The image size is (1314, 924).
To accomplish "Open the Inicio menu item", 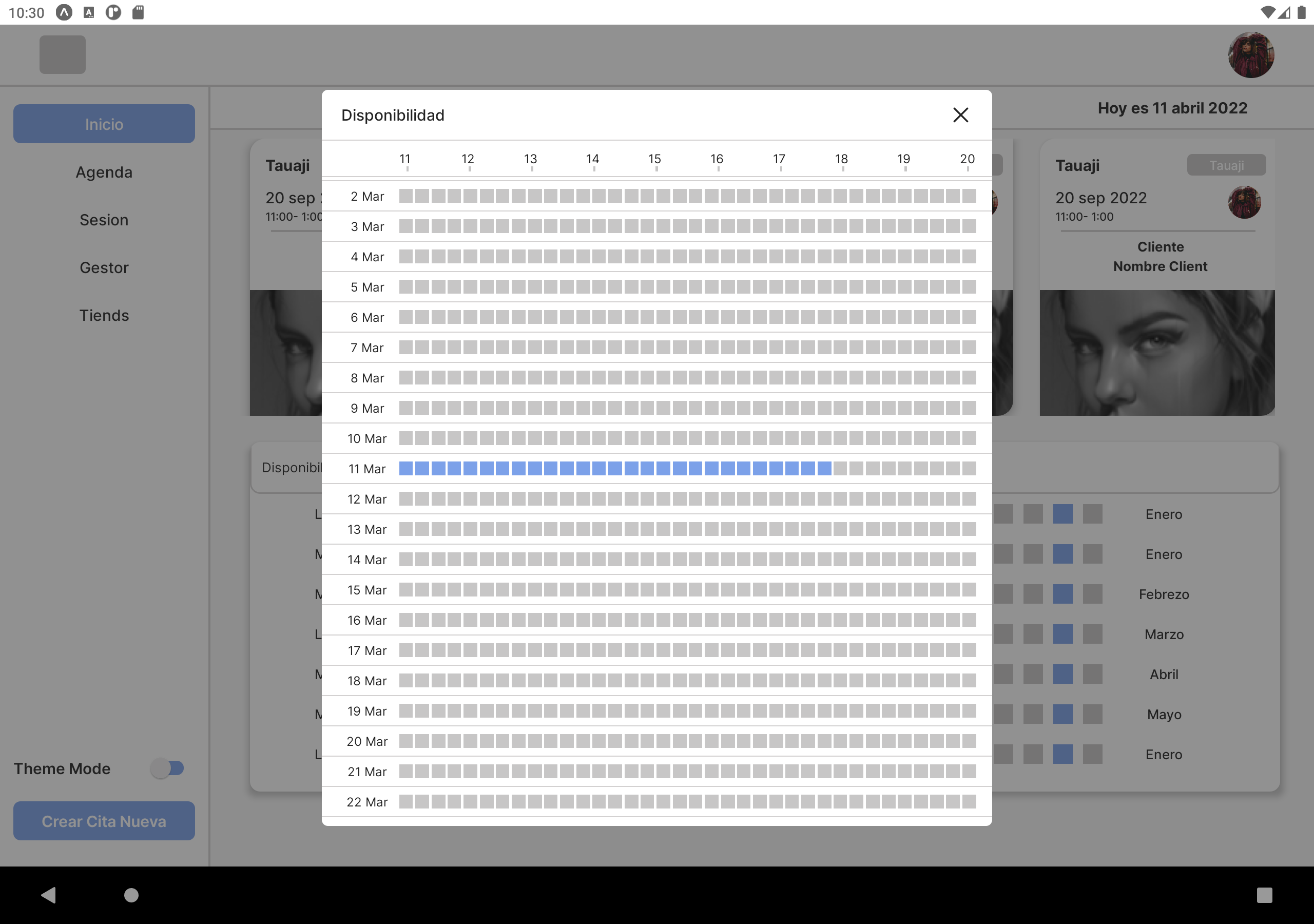I will click(104, 124).
